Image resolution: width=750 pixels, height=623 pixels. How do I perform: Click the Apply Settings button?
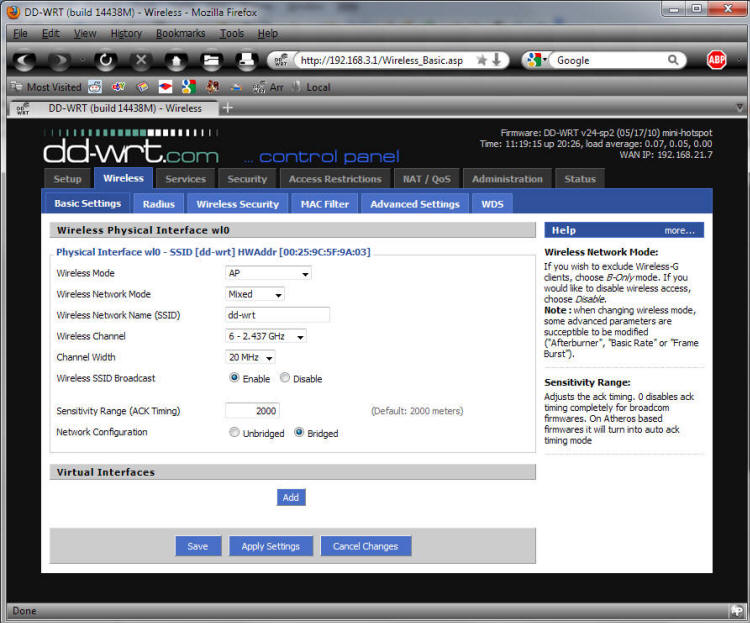271,546
